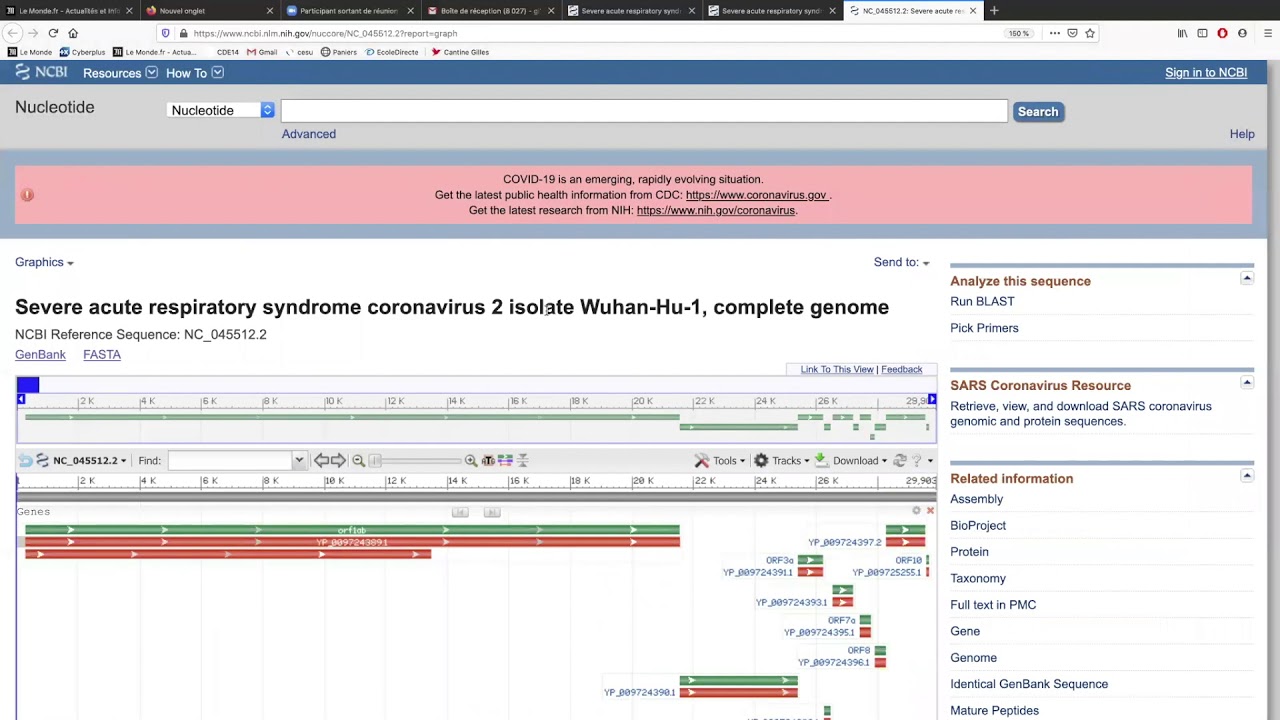Click the blue overview position marker
This screenshot has width=1280, height=720.
(x=27, y=385)
